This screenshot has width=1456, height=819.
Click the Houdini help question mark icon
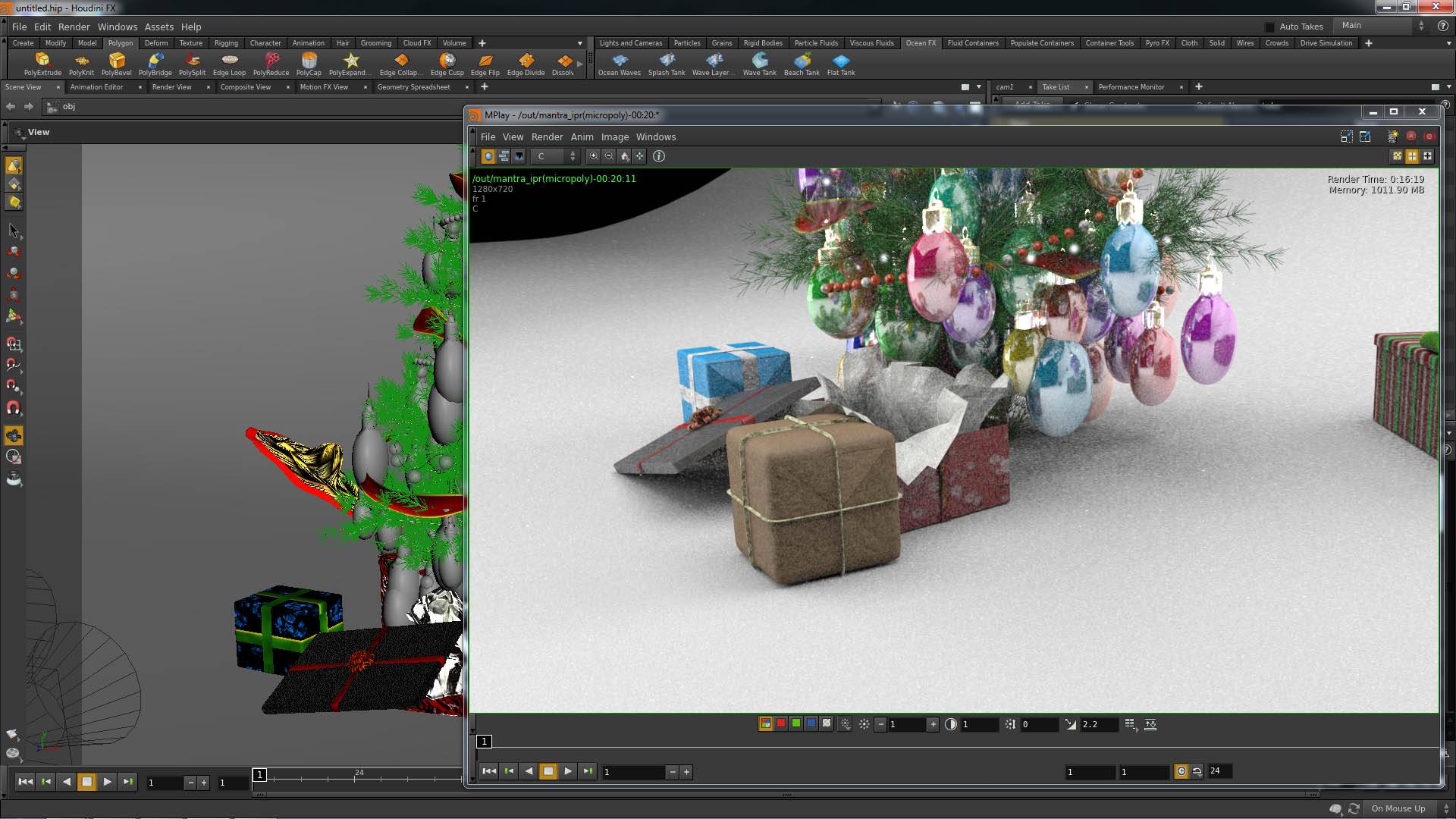click(1443, 26)
